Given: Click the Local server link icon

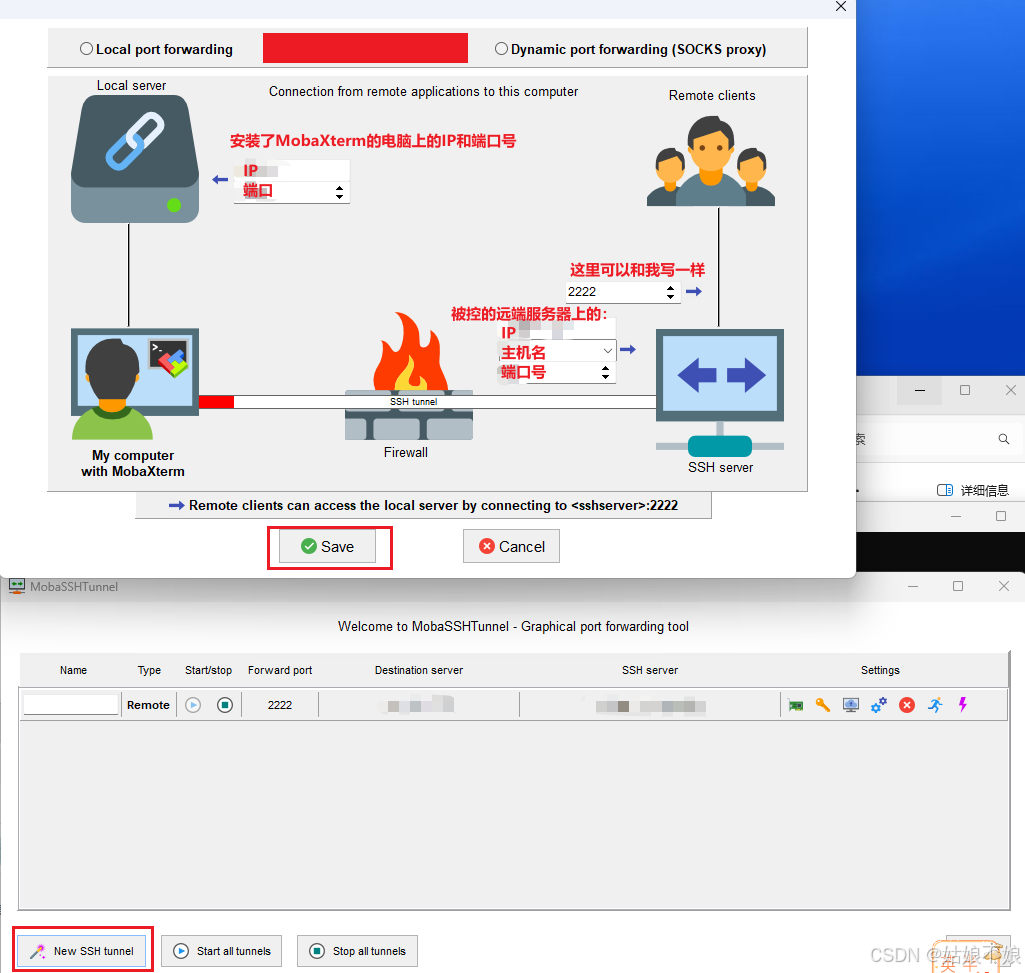Looking at the screenshot, I should (135, 159).
